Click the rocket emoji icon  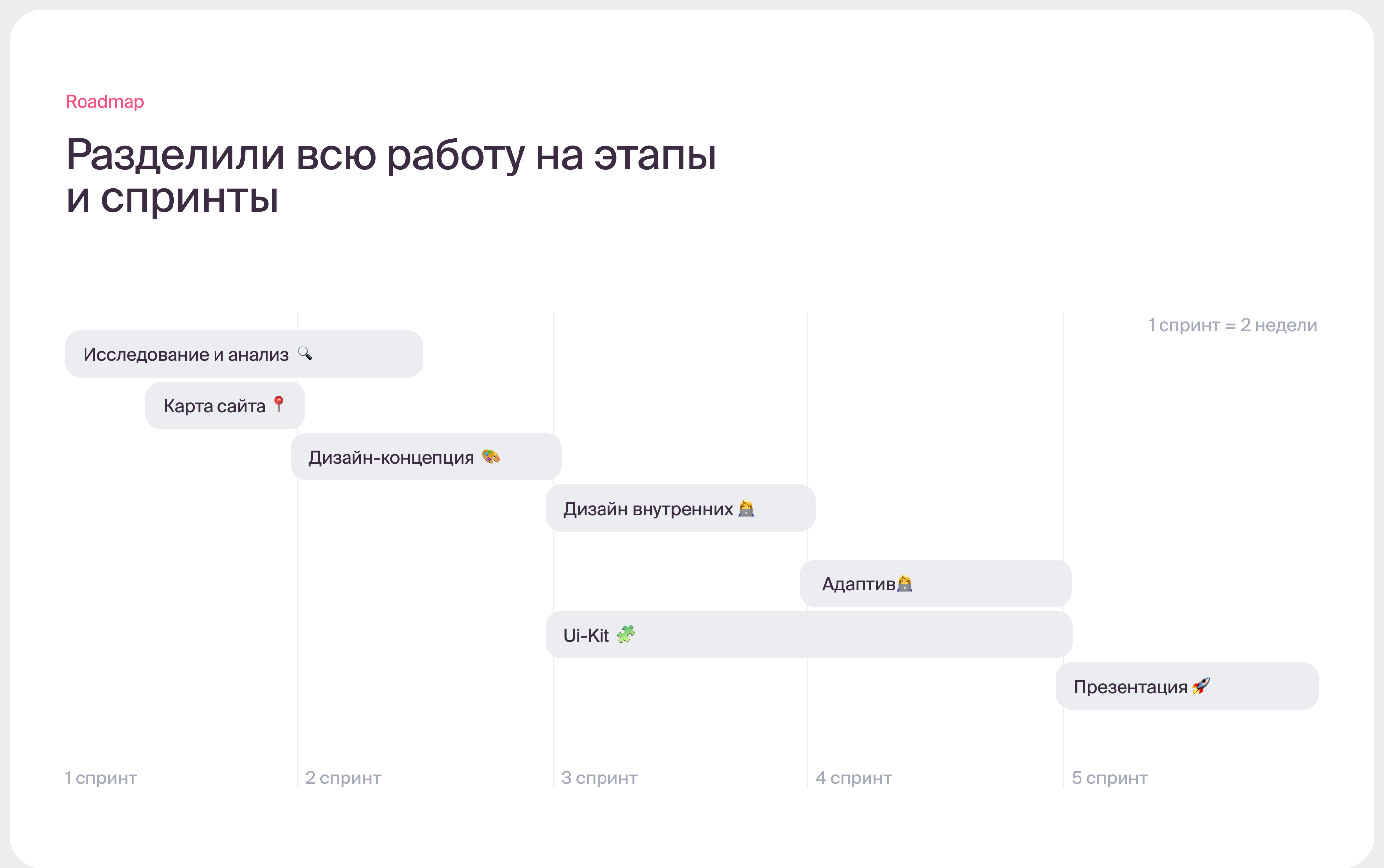click(x=1200, y=686)
